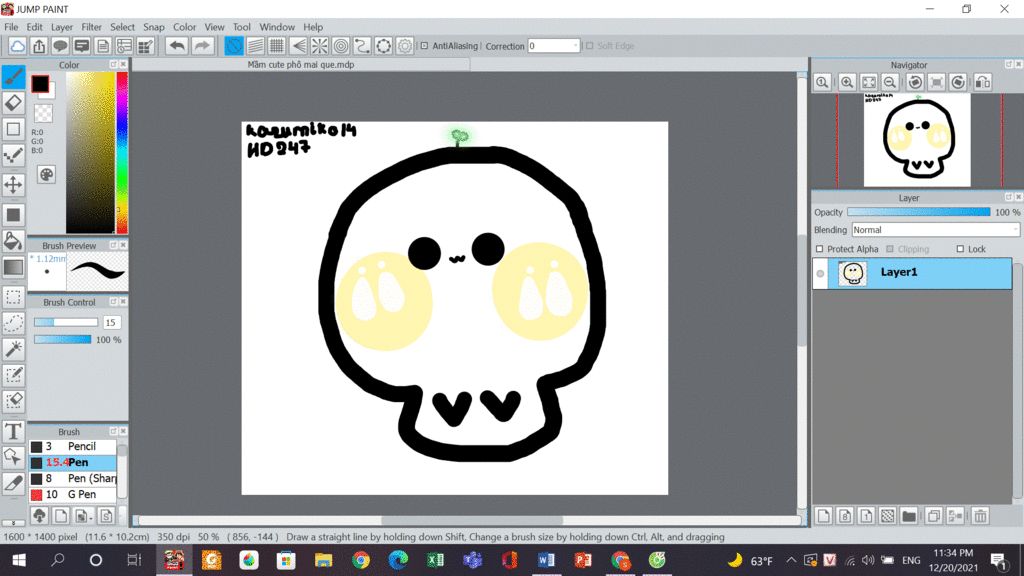Toggle the Soft Edge checkbox
The height and width of the screenshot is (576, 1024).
click(x=590, y=46)
